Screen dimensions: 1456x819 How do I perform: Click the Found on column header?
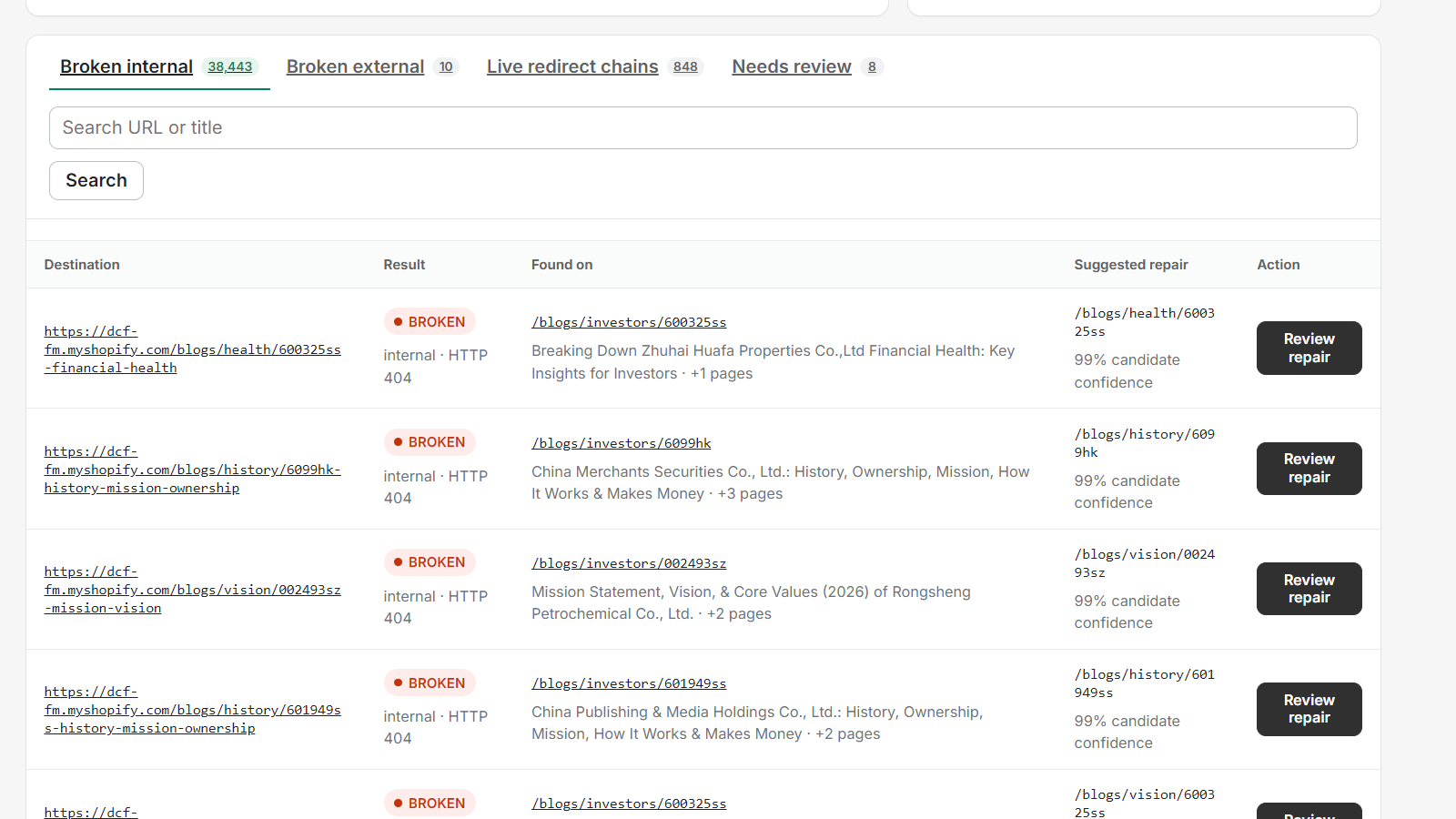point(561,265)
